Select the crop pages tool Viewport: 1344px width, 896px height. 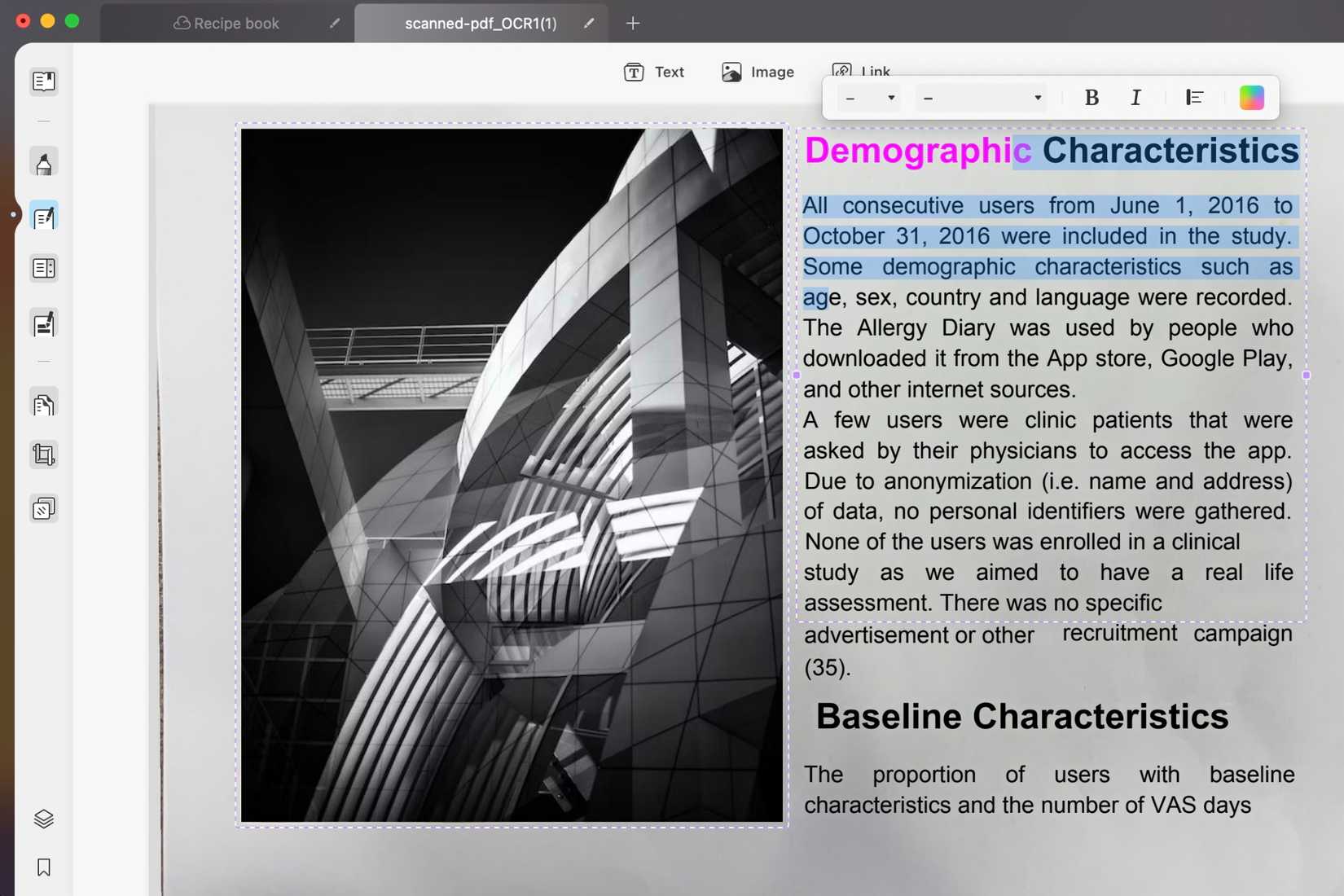(x=42, y=455)
